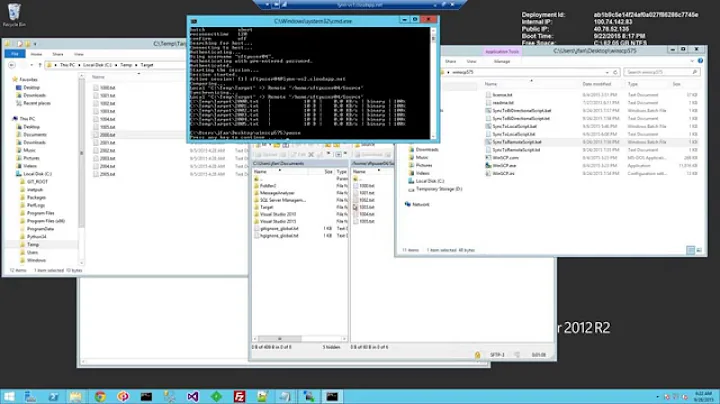Sort Target folder by Name column
The image size is (720, 404).
tap(98, 77)
